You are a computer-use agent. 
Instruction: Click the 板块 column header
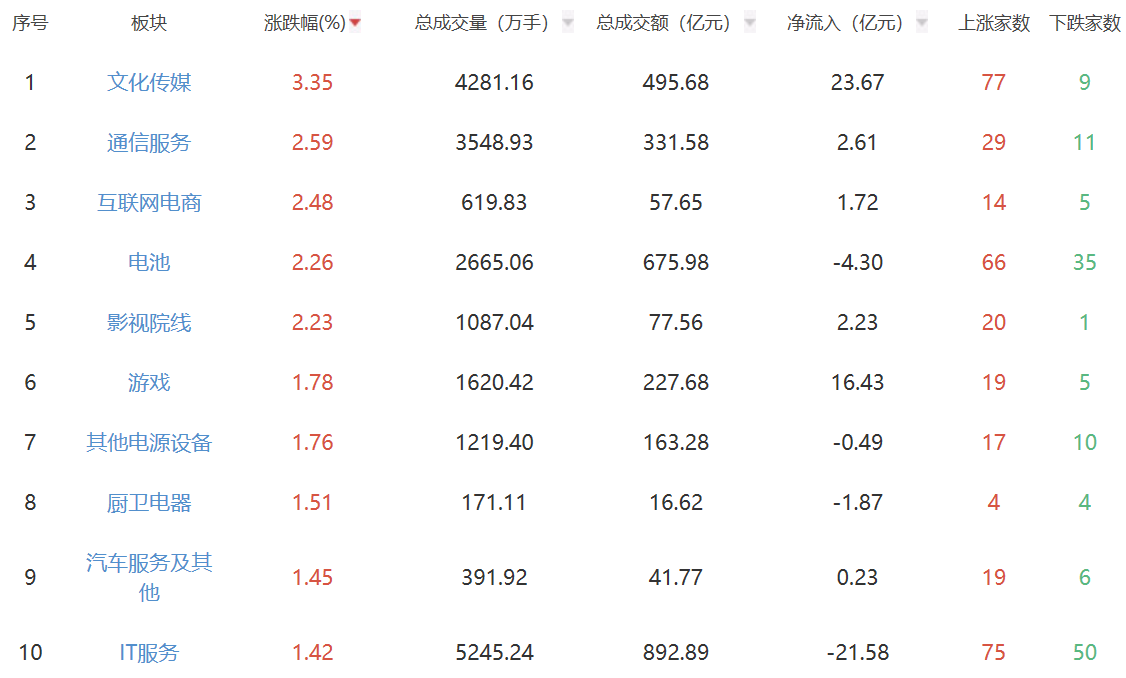click(149, 23)
